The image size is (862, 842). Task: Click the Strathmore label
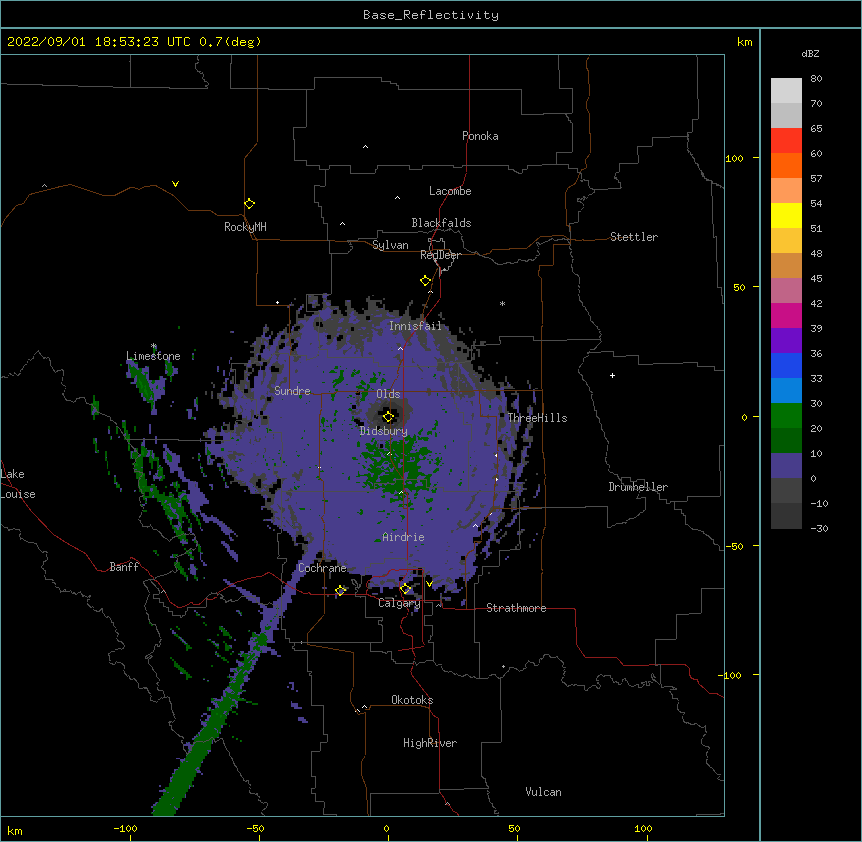pos(516,608)
